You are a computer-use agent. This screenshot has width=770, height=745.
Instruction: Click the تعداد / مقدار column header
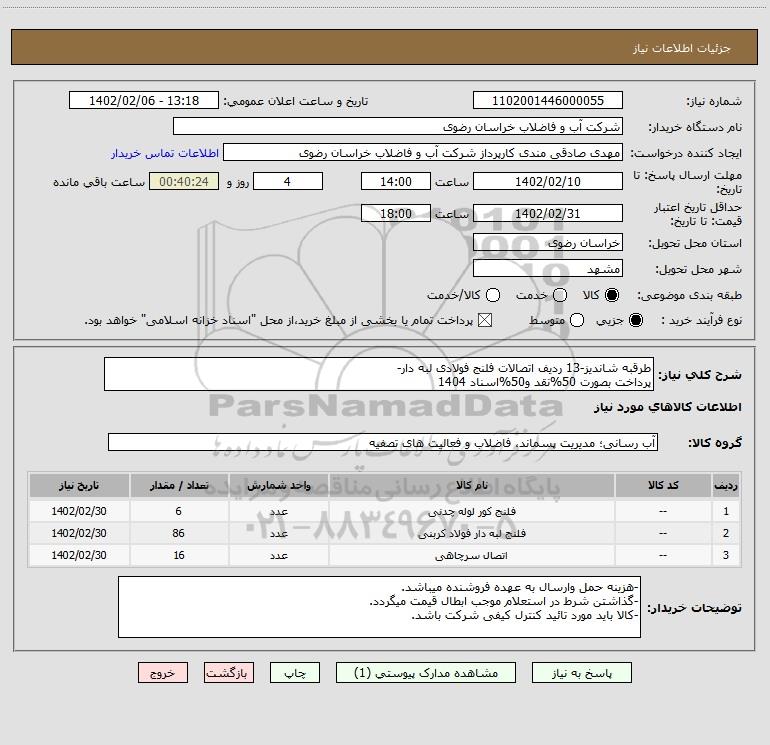pyautogui.click(x=179, y=486)
